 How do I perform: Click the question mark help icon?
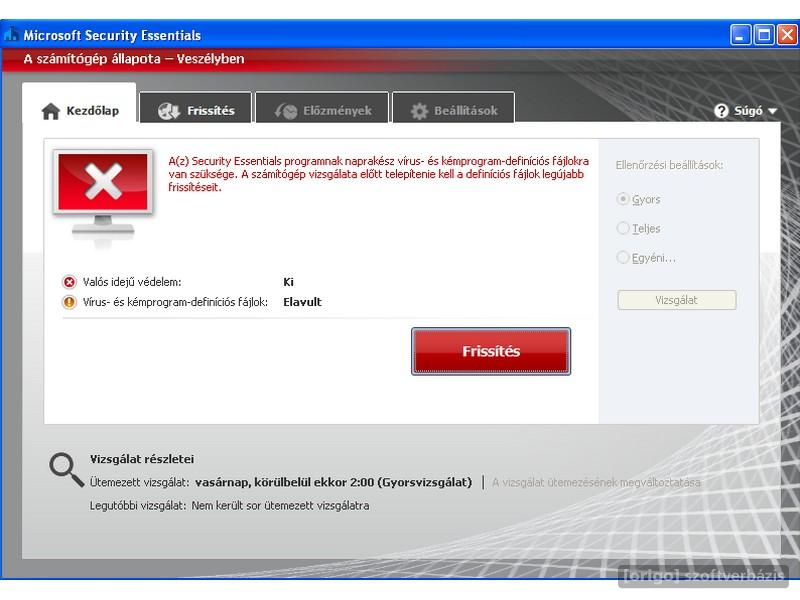point(721,111)
